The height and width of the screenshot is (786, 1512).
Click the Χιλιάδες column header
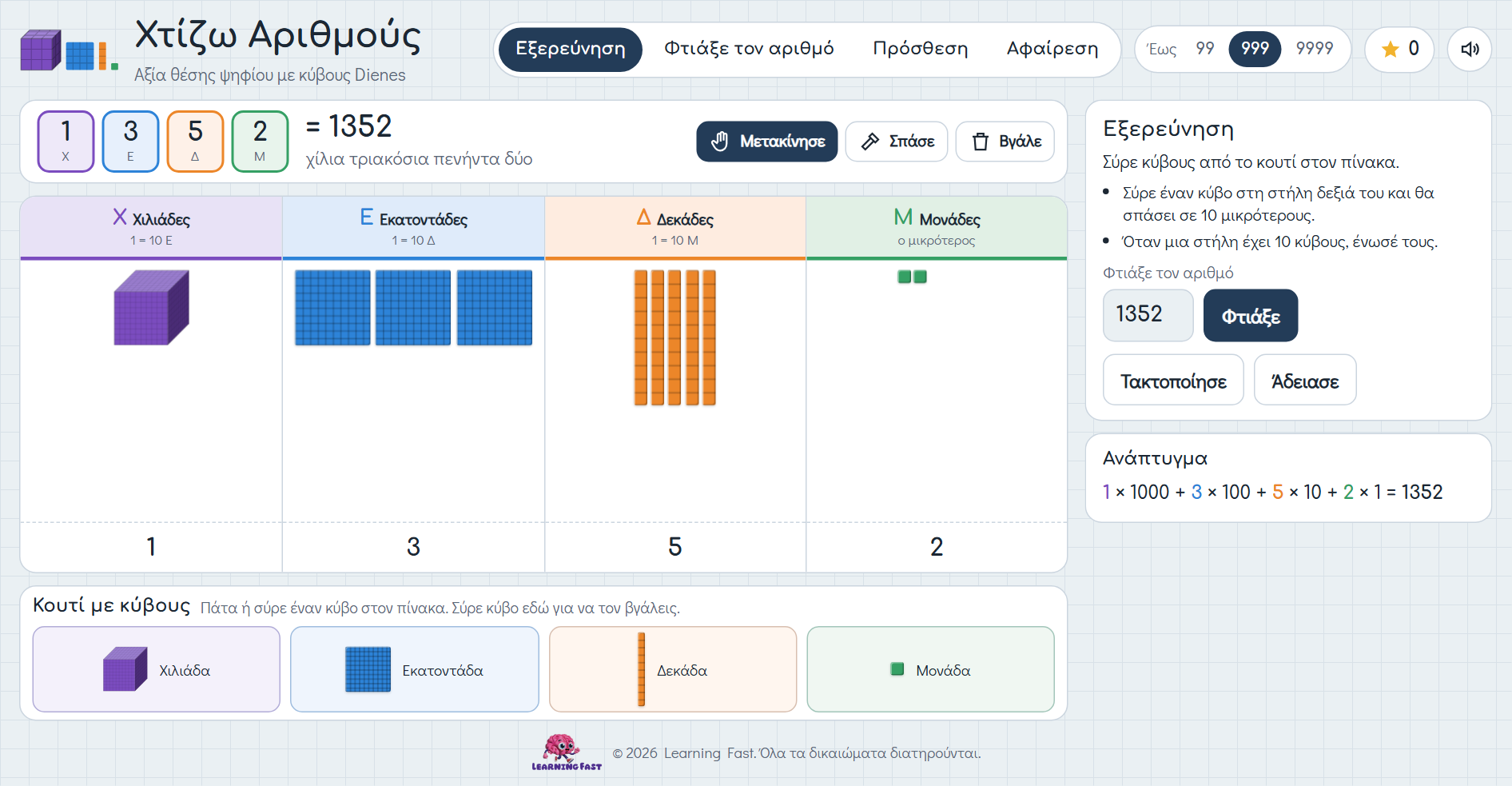tap(151, 228)
